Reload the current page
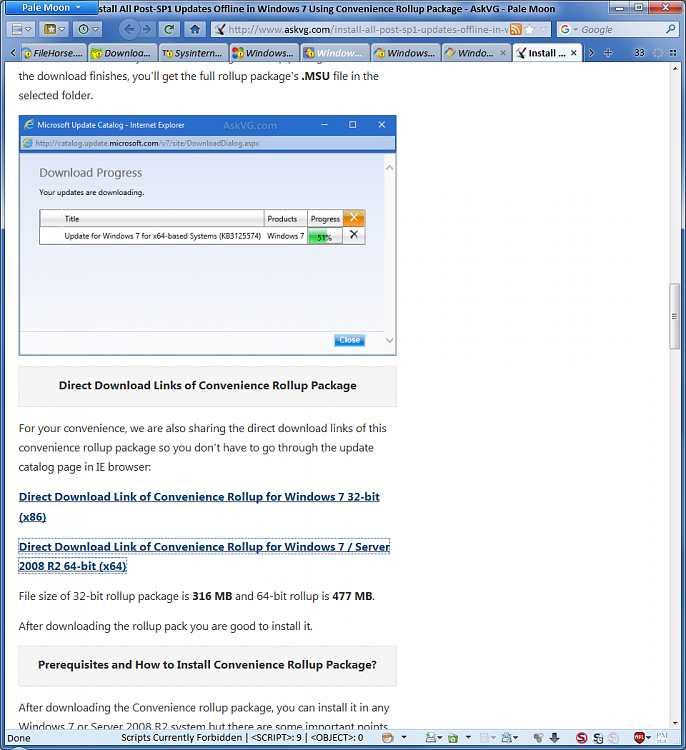 coord(169,30)
